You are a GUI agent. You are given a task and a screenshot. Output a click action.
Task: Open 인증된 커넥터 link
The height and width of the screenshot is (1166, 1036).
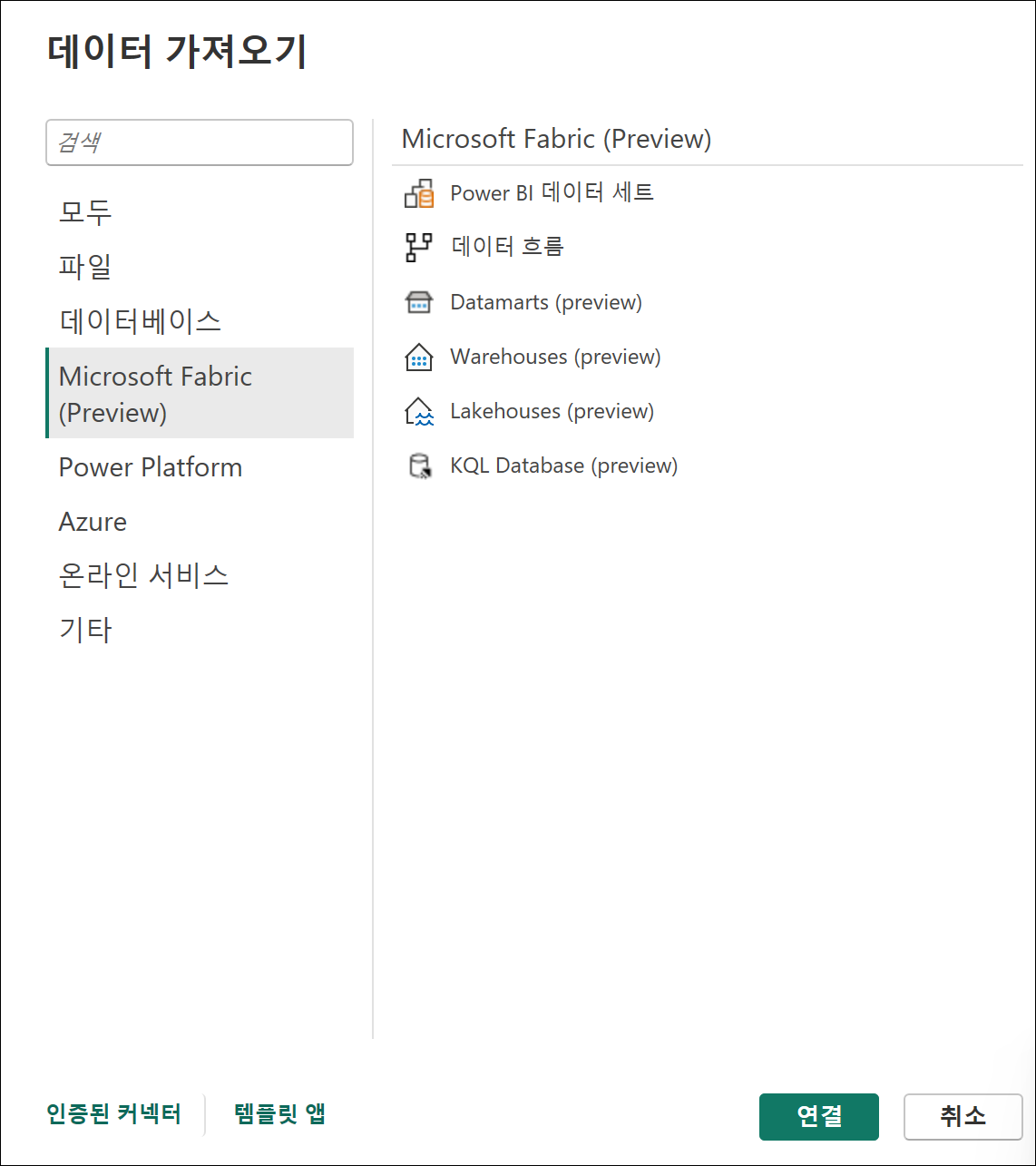114,1114
